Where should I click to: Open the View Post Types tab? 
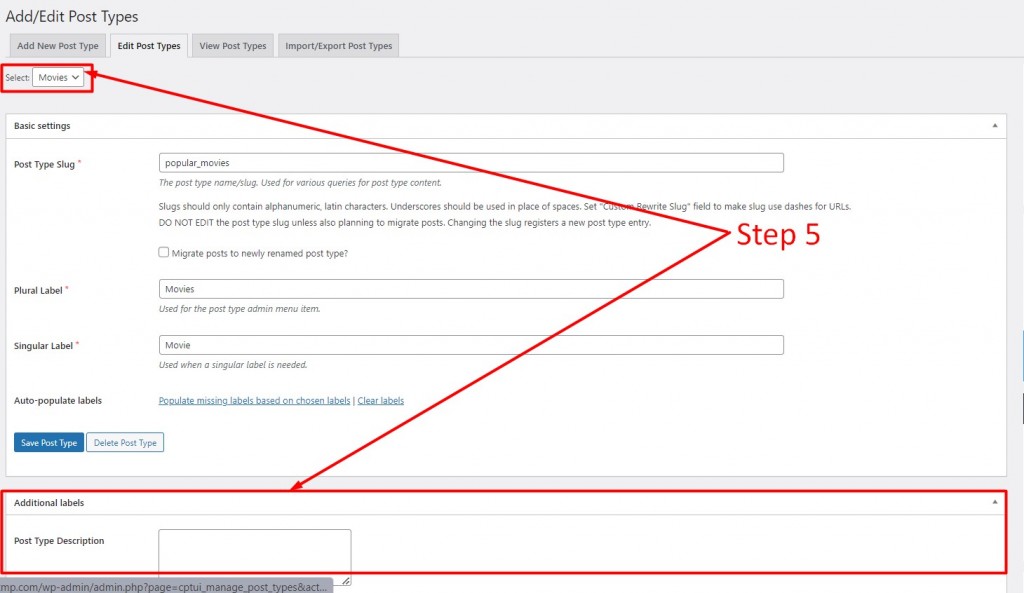[232, 46]
